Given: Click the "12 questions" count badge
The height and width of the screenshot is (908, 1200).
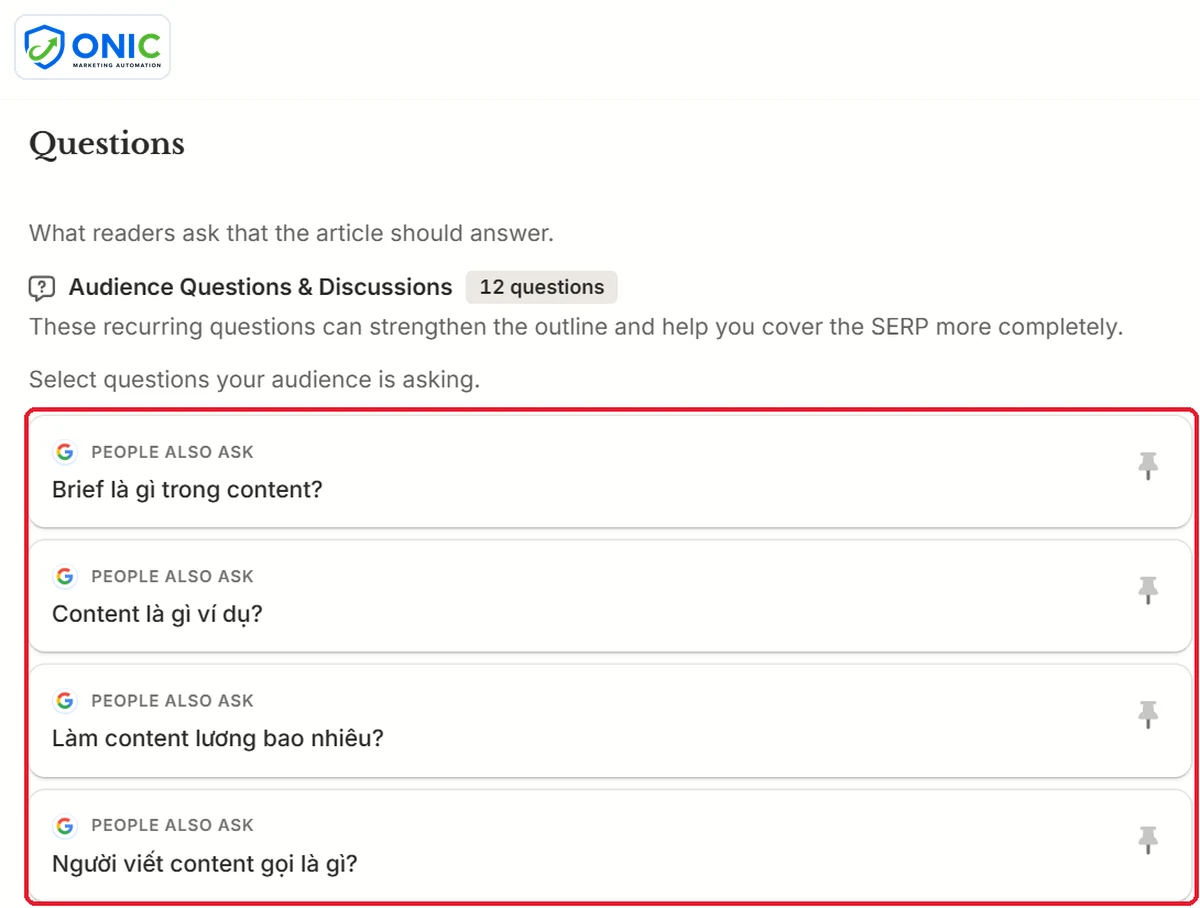Looking at the screenshot, I should (542, 287).
